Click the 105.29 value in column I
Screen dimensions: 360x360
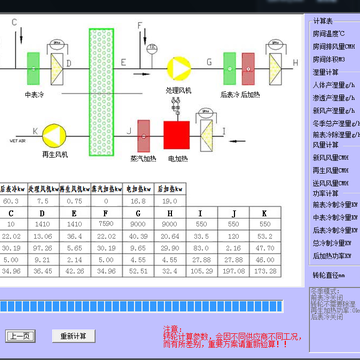point(202,271)
